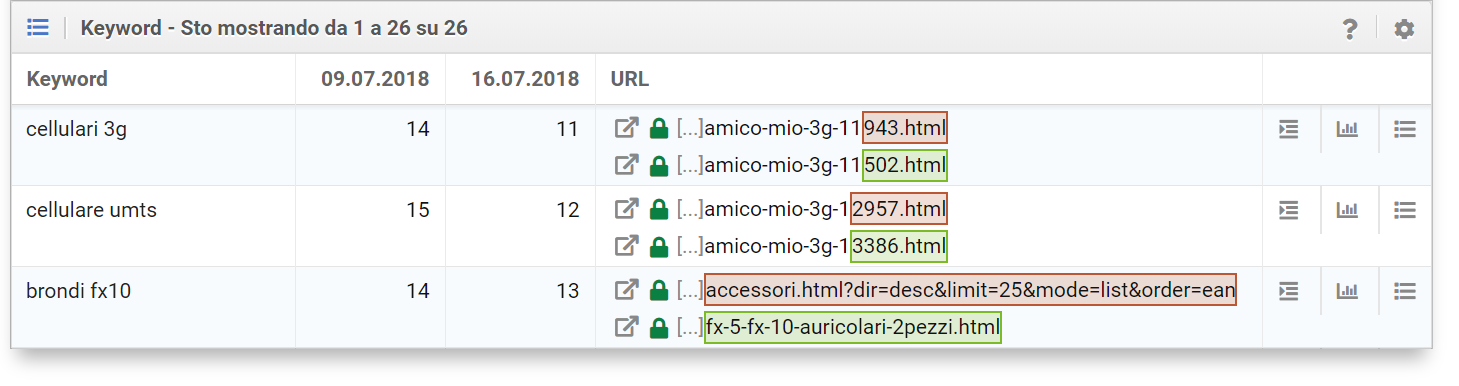The width and height of the screenshot is (1459, 386).
Task: Open external link for amico-mio-3g-11943.html
Action: click(x=626, y=128)
